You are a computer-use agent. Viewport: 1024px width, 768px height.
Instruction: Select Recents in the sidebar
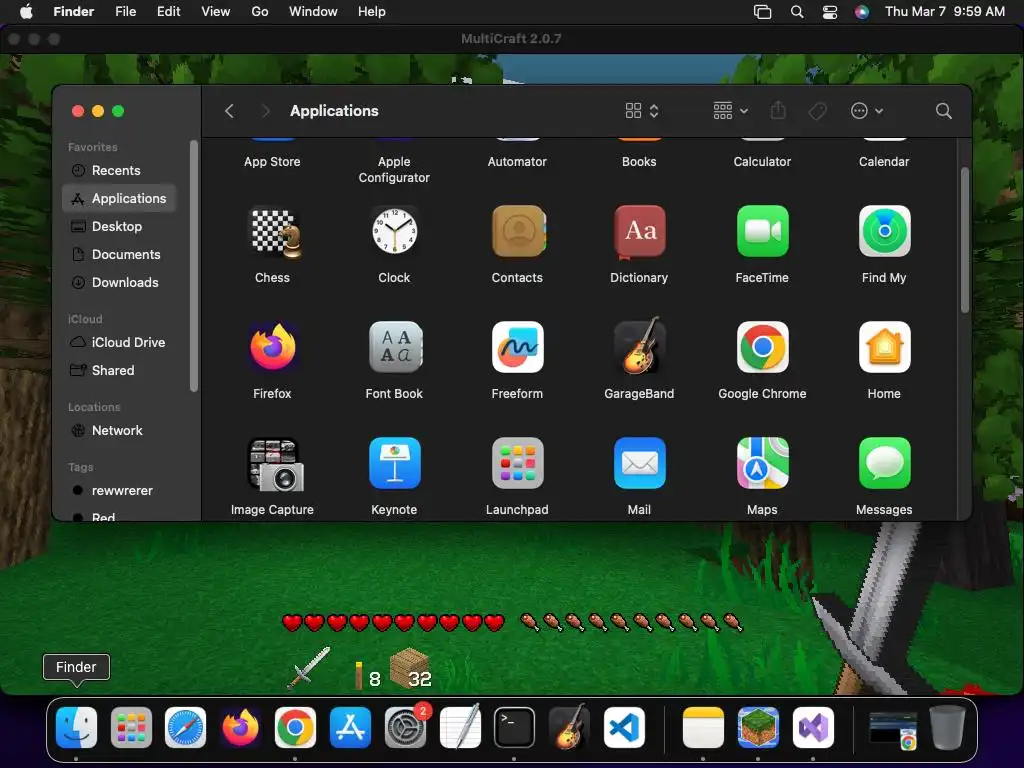tap(119, 170)
